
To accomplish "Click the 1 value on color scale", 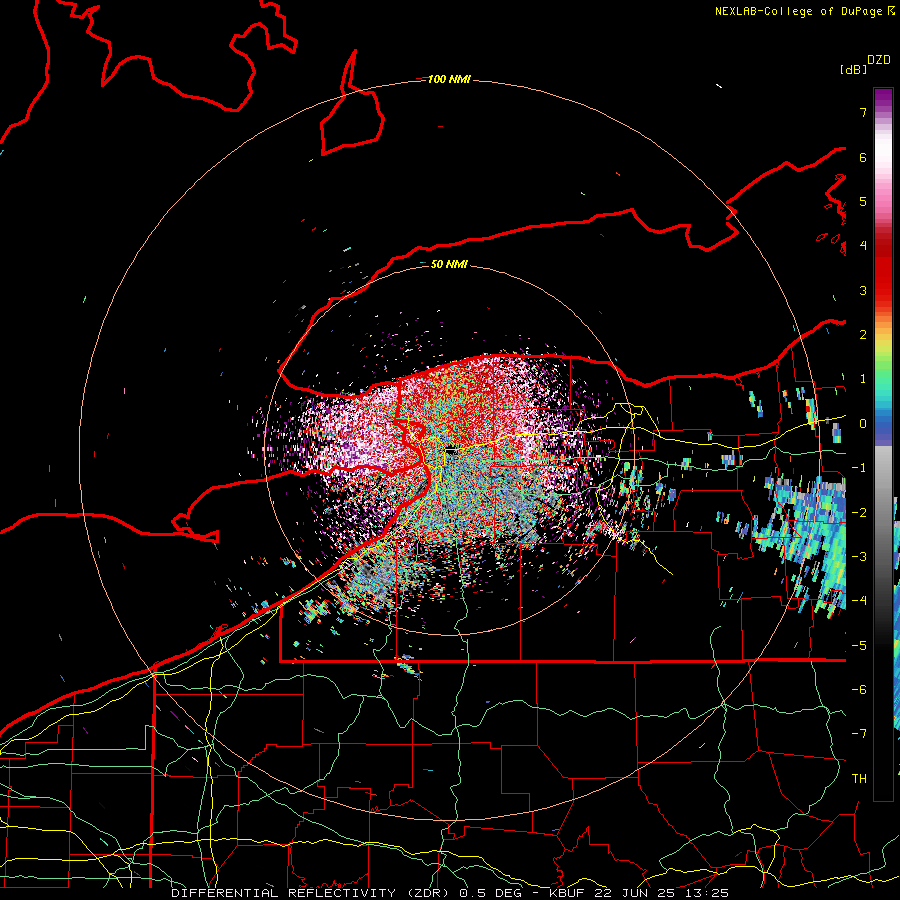I will pos(863,379).
